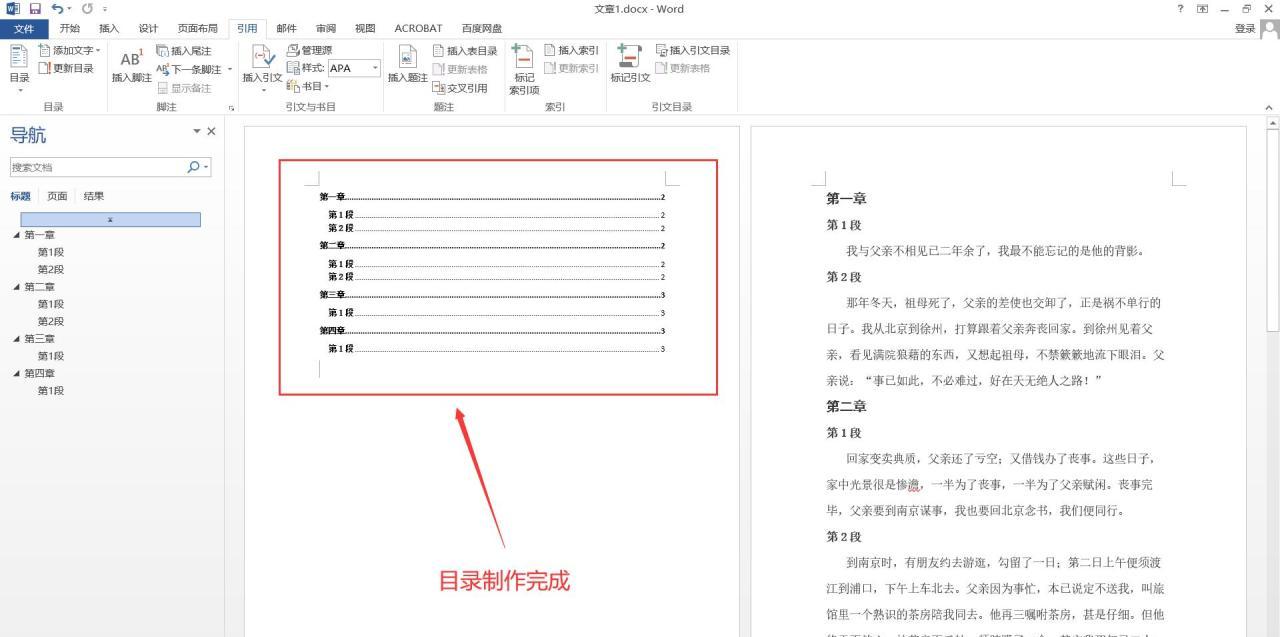Collapse 第三章 in the navigation tree
1280x637 pixels.
pyautogui.click(x=16, y=339)
